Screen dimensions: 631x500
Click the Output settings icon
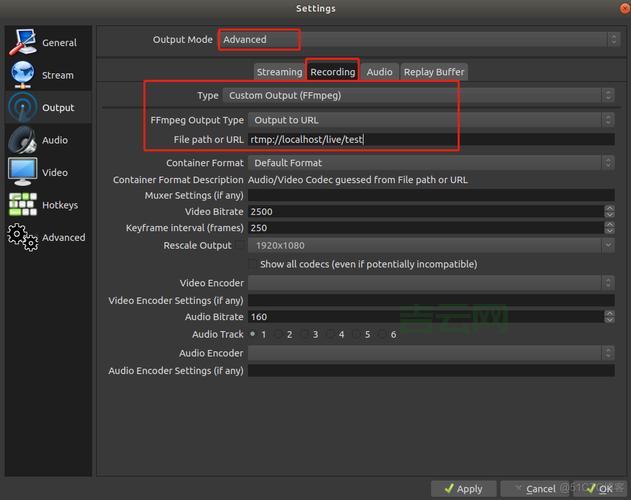[23, 107]
